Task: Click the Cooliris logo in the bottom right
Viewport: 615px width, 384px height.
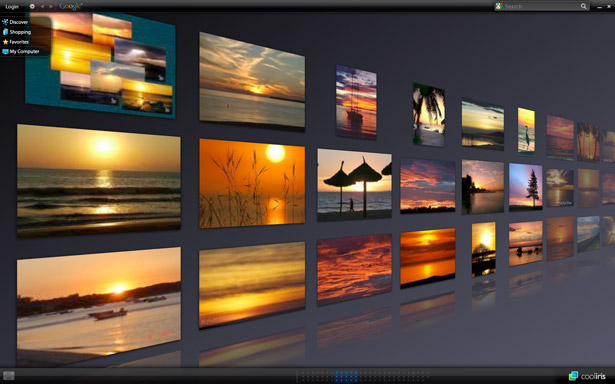Action: point(587,376)
